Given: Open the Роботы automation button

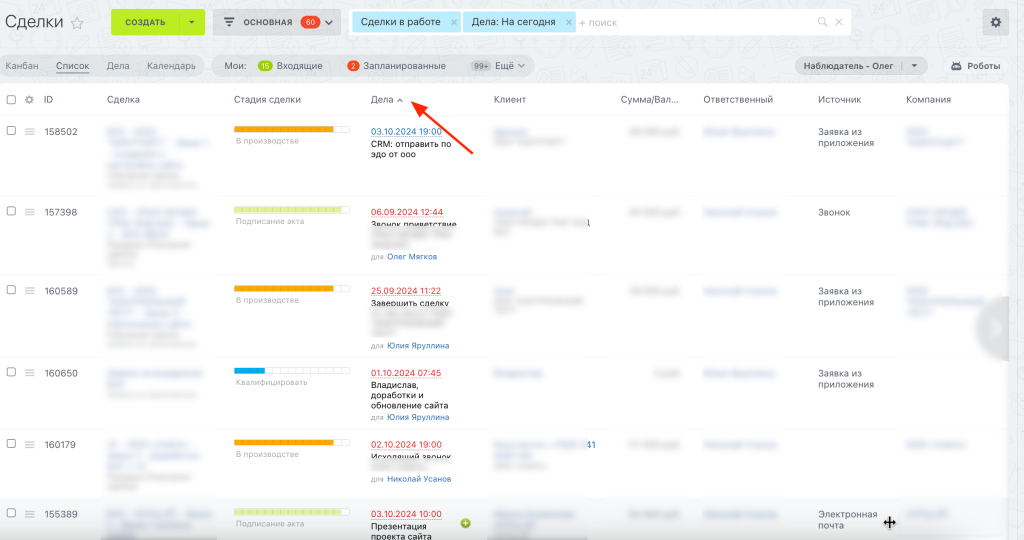Looking at the screenshot, I should pyautogui.click(x=975, y=66).
